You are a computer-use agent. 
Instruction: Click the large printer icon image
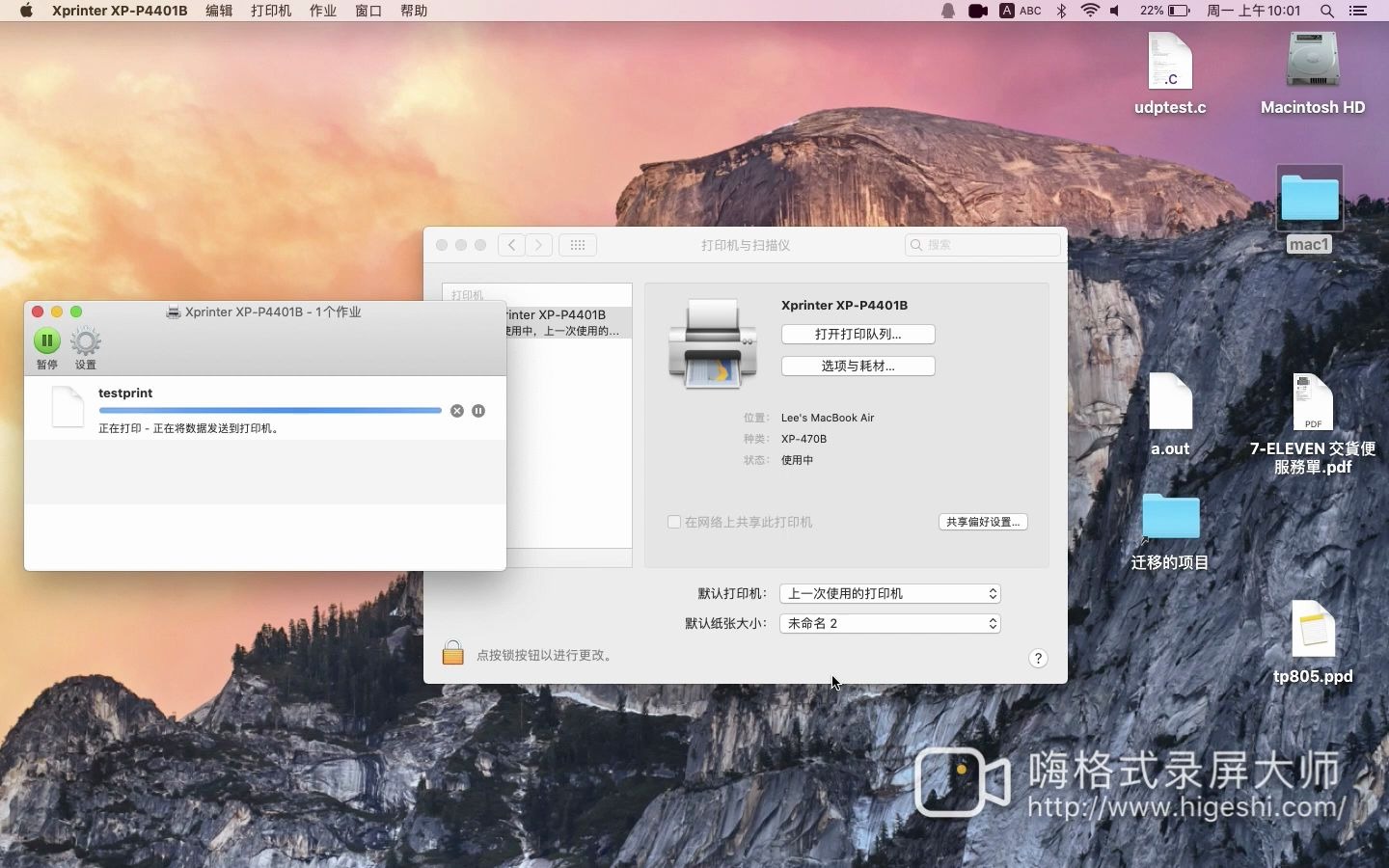coord(713,343)
